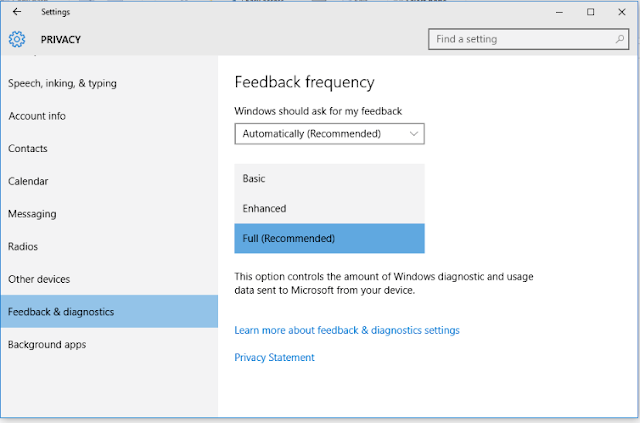Screen dimensions: 640x423
Task: Open the feedback frequency dropdown
Action: (329, 134)
